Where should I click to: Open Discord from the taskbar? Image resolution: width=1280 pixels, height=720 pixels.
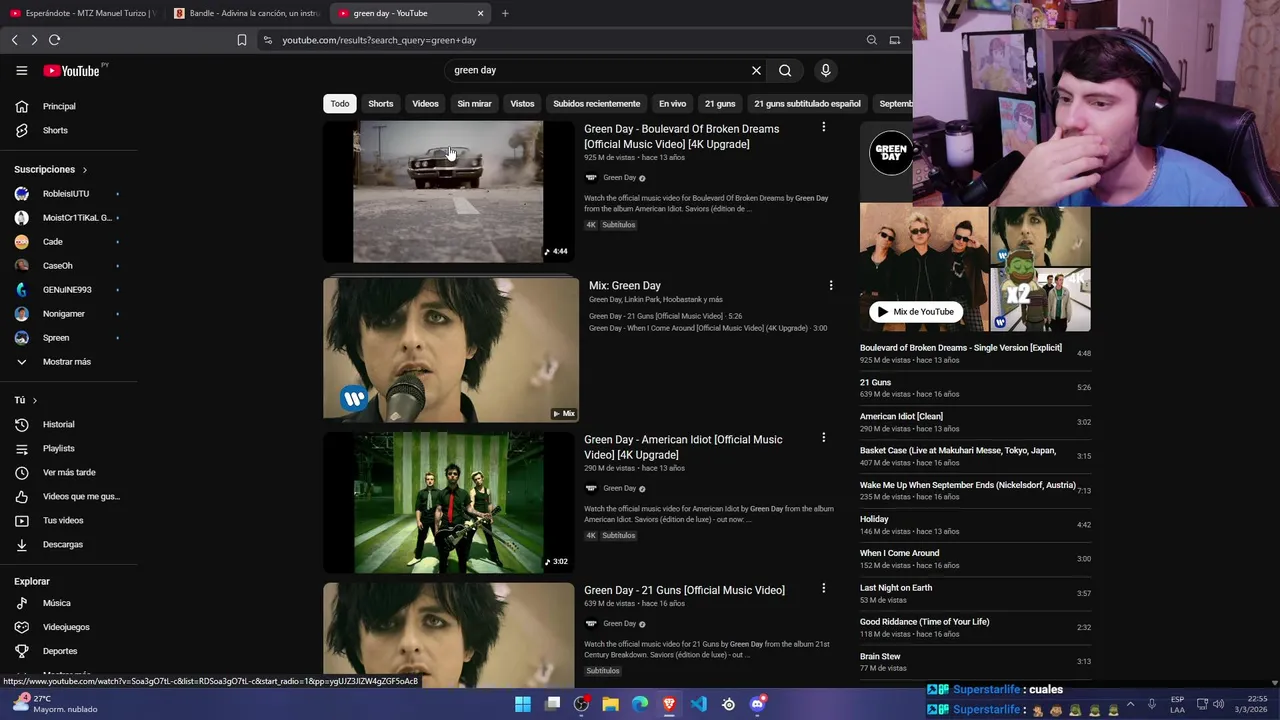[x=757, y=704]
